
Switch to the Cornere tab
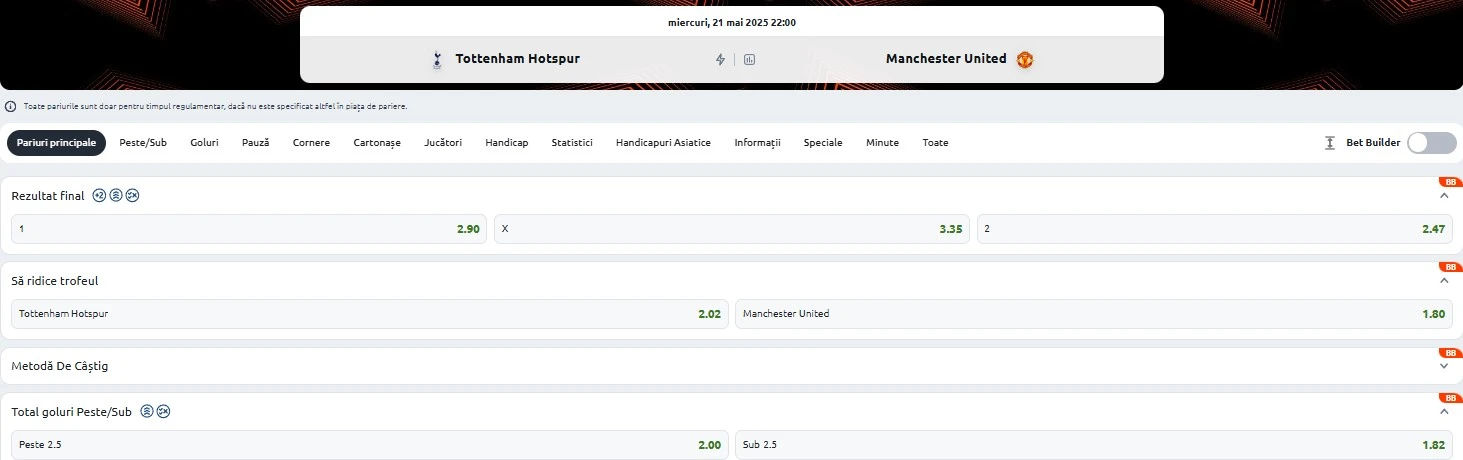pyautogui.click(x=311, y=143)
